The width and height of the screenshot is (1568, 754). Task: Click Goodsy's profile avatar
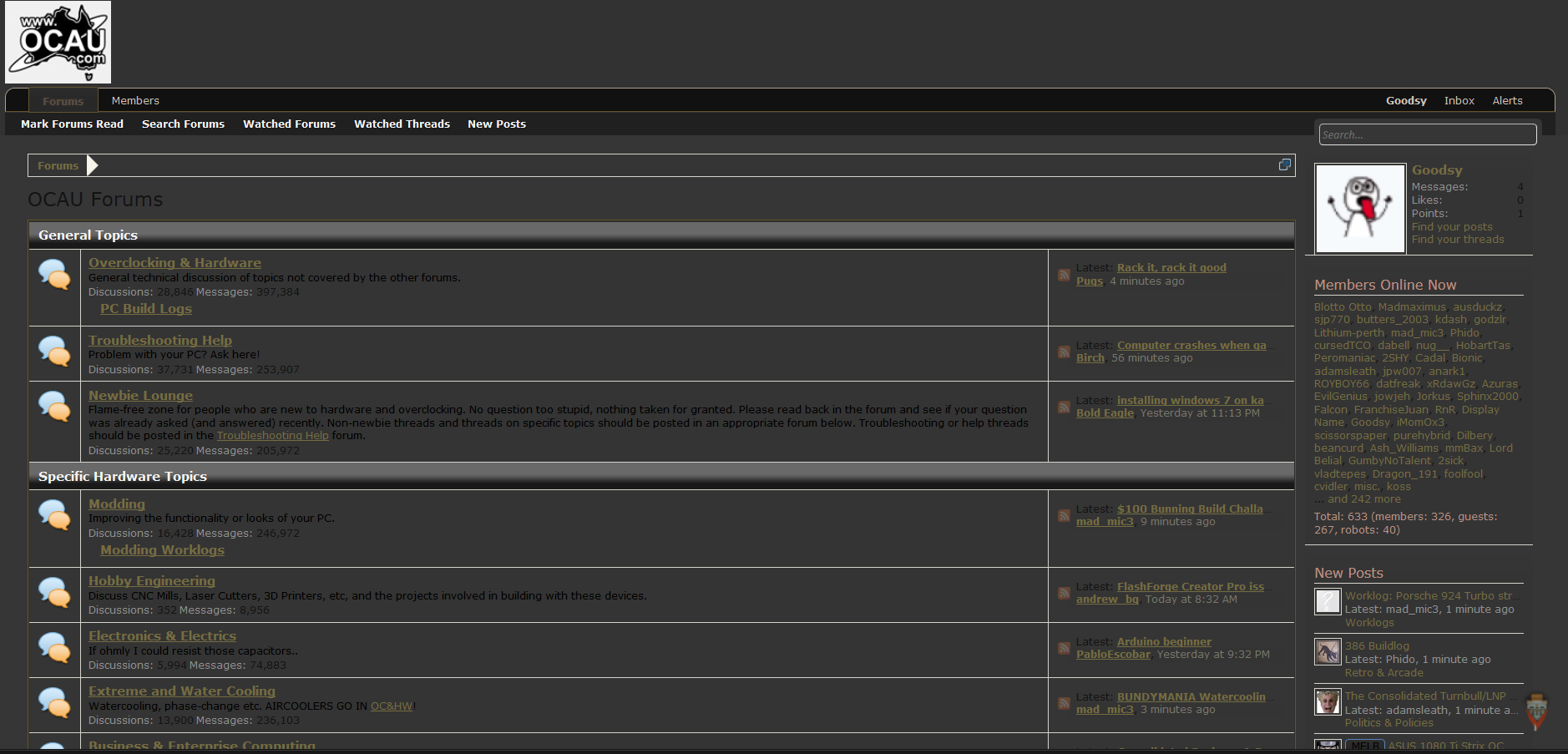(x=1360, y=208)
